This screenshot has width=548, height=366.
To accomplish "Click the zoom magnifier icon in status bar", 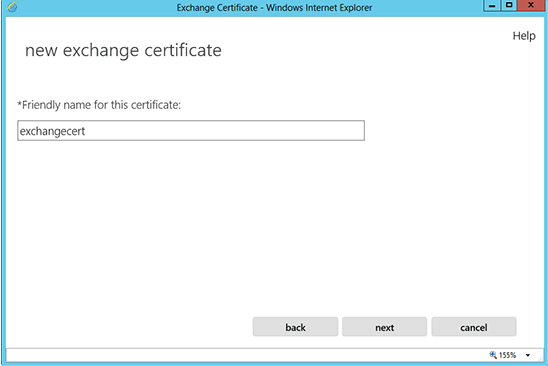I will (493, 355).
